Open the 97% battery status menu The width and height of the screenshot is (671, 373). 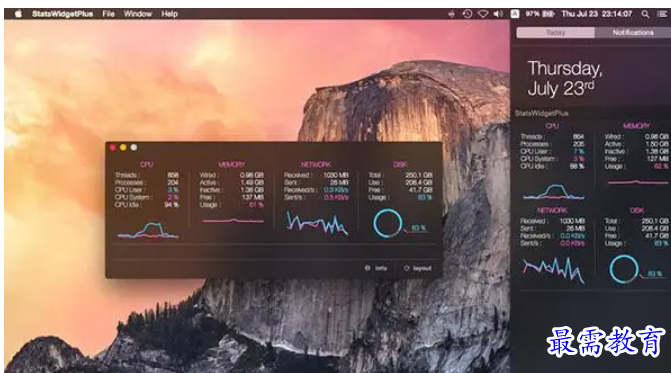[x=540, y=14]
